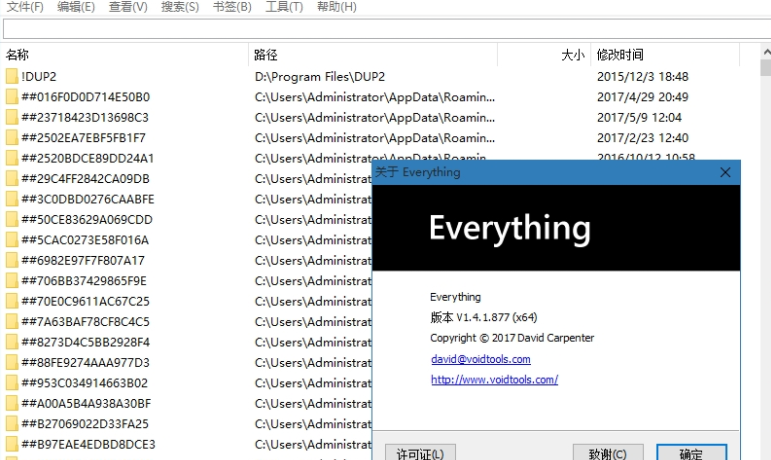Select the ##953C034914663B02 folder name

[85, 383]
